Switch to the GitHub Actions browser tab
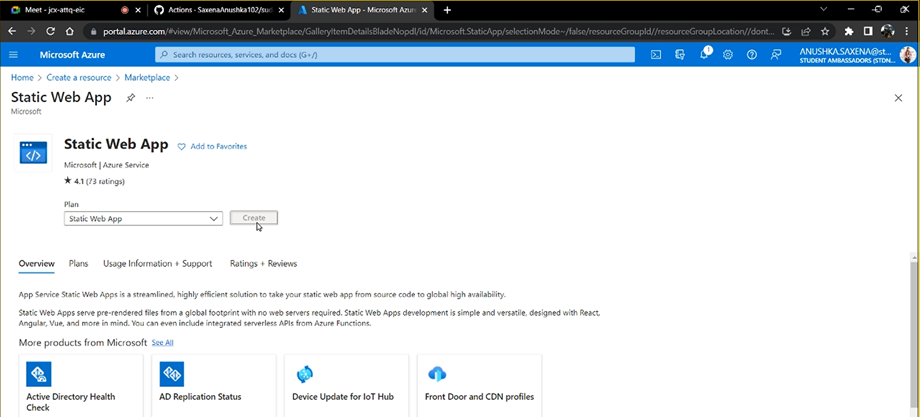Image resolution: width=920 pixels, height=417 pixels. pyautogui.click(x=220, y=10)
